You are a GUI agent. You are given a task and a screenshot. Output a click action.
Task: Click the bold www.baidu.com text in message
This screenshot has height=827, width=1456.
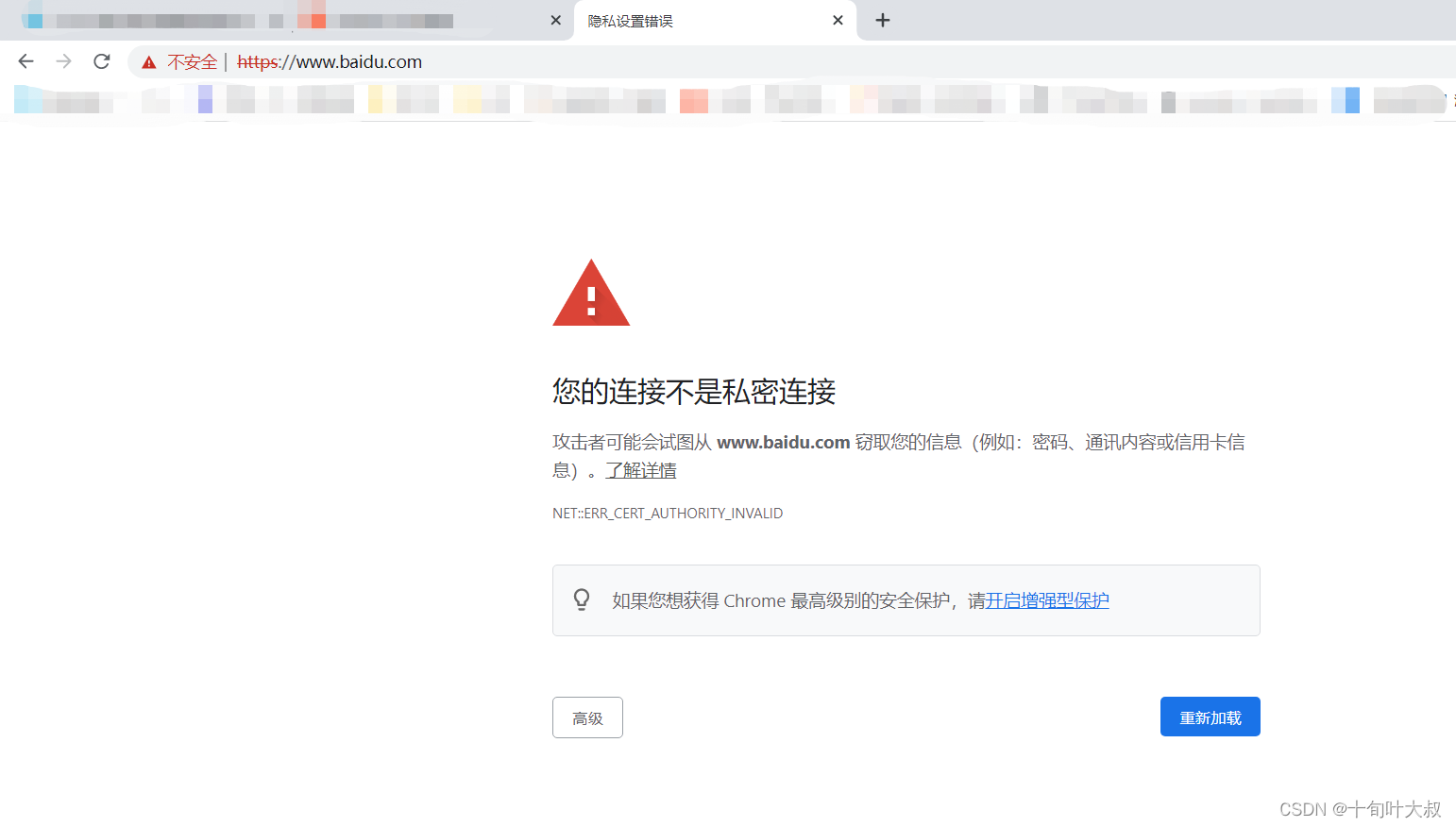click(x=784, y=442)
